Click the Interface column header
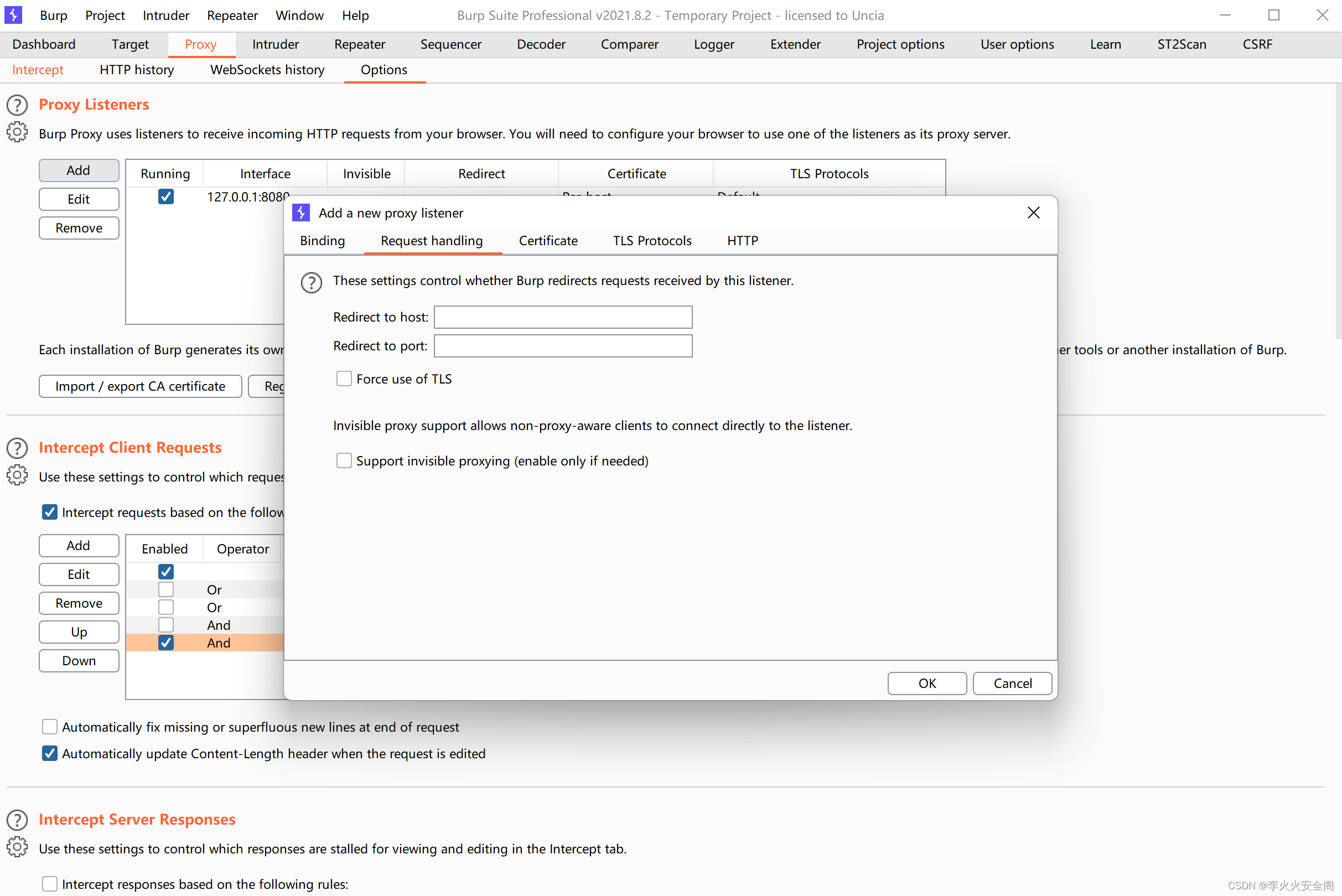The image size is (1342, 896). point(265,174)
